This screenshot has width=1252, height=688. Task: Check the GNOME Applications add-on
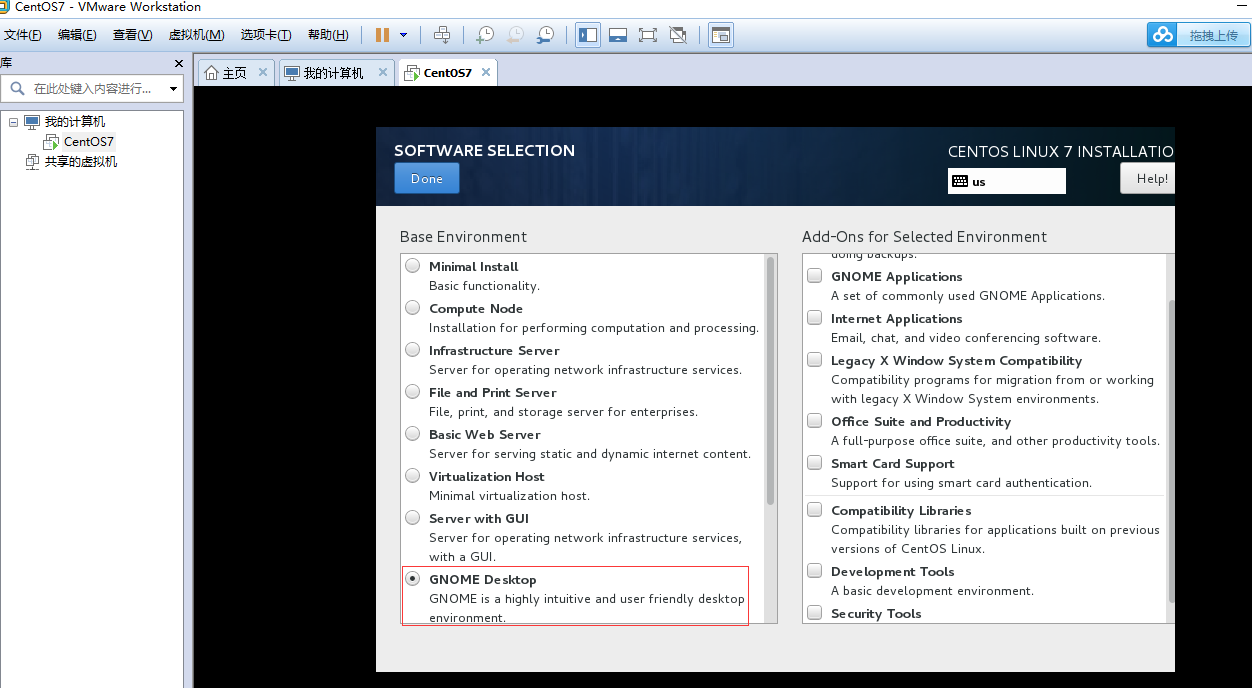[815, 276]
